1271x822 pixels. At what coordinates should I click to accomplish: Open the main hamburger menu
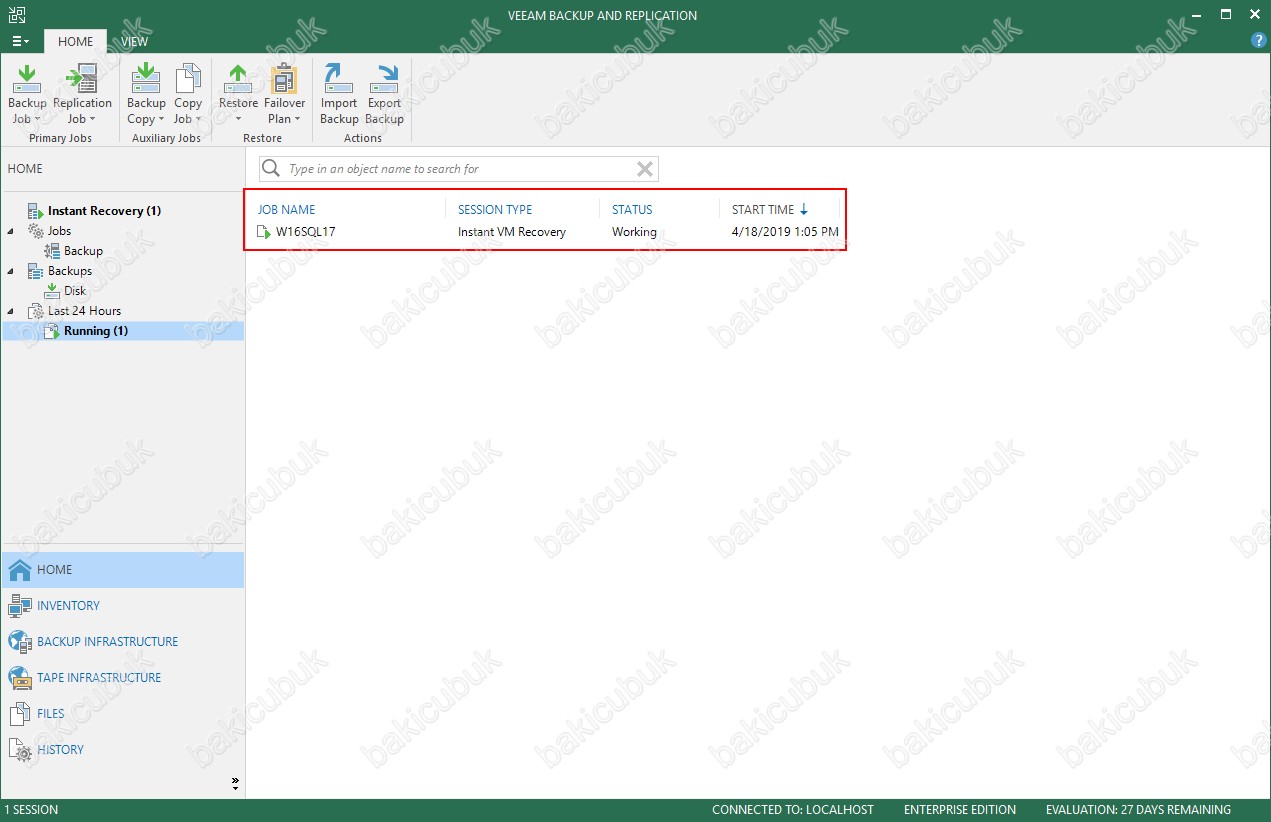click(20, 41)
